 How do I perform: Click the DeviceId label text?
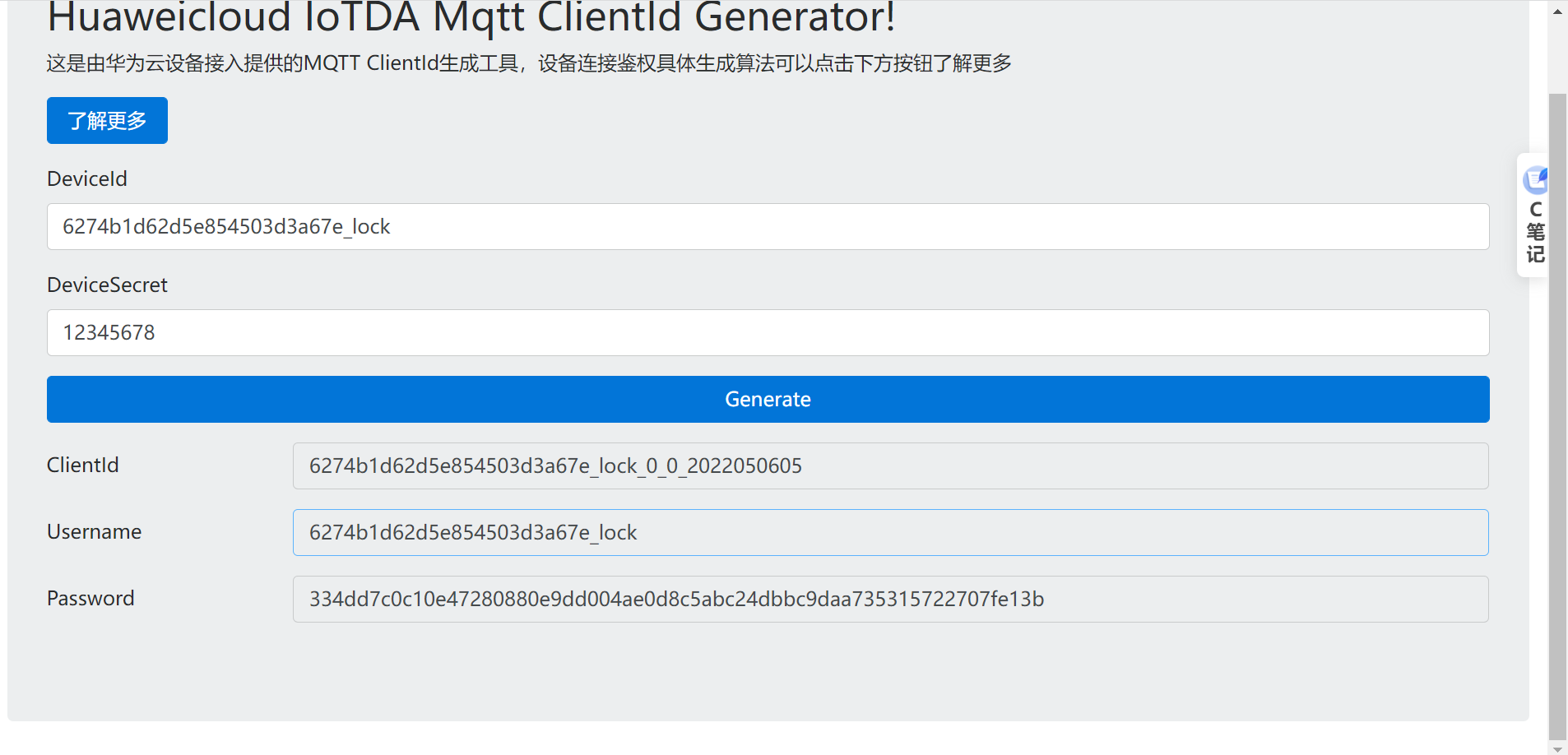point(87,179)
